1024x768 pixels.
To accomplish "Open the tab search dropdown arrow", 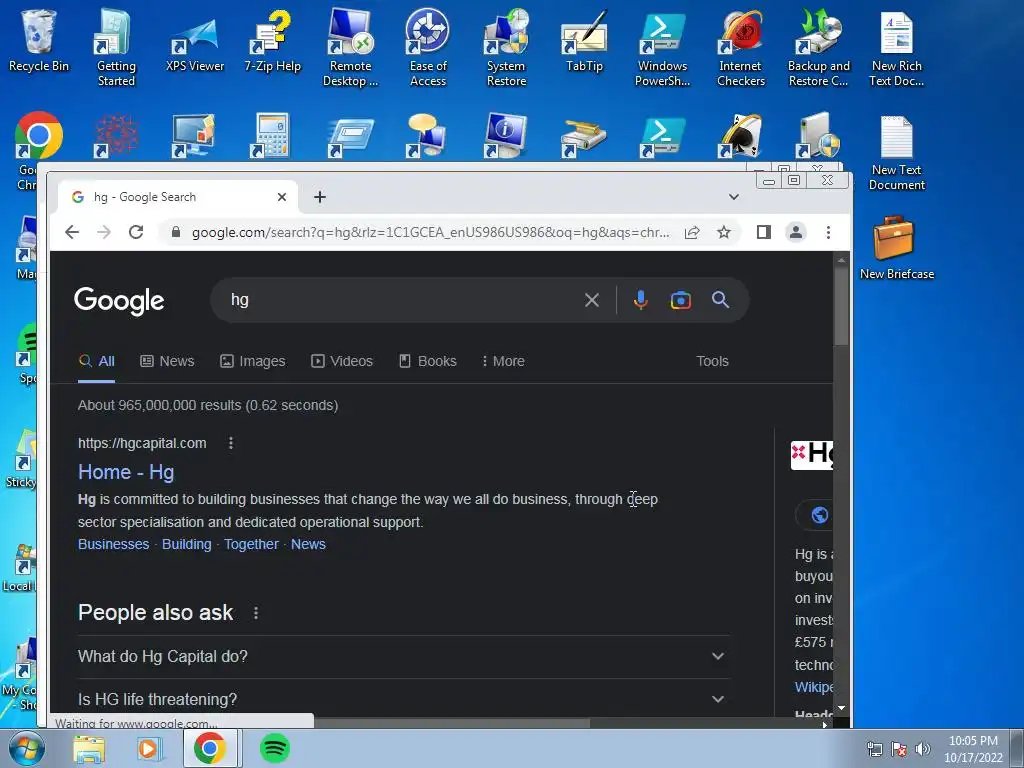I will (x=734, y=197).
